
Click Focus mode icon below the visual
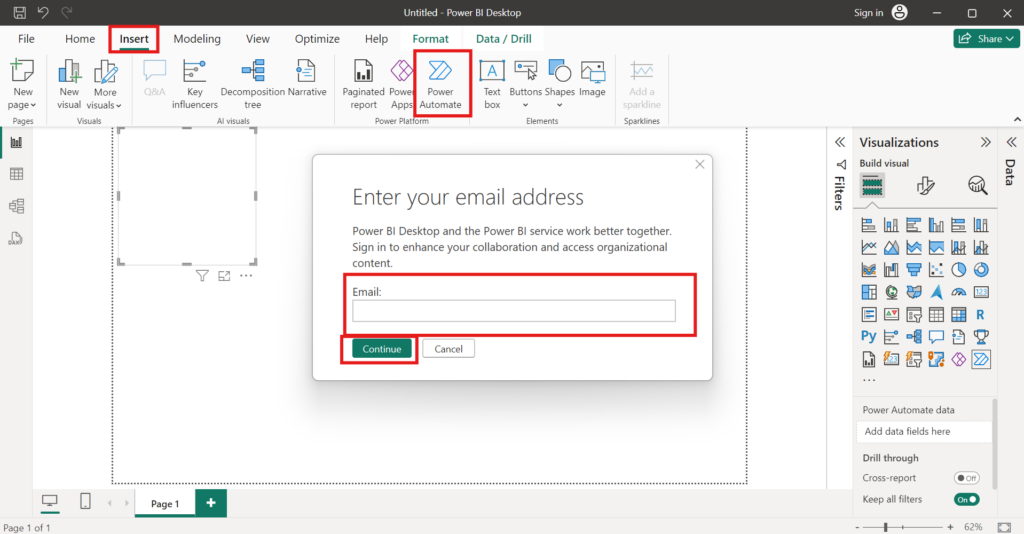tap(224, 276)
